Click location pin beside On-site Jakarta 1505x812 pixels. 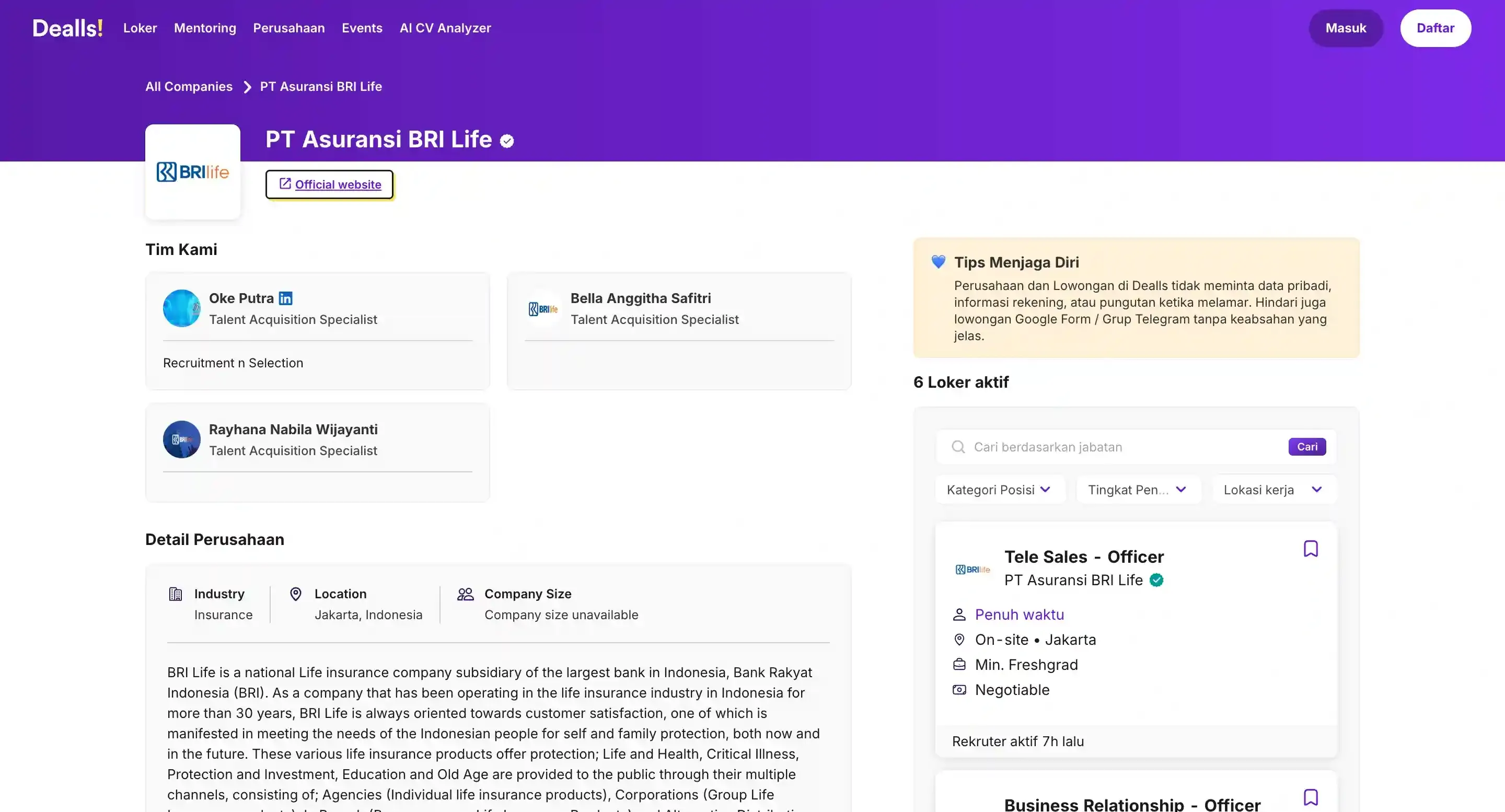point(959,640)
